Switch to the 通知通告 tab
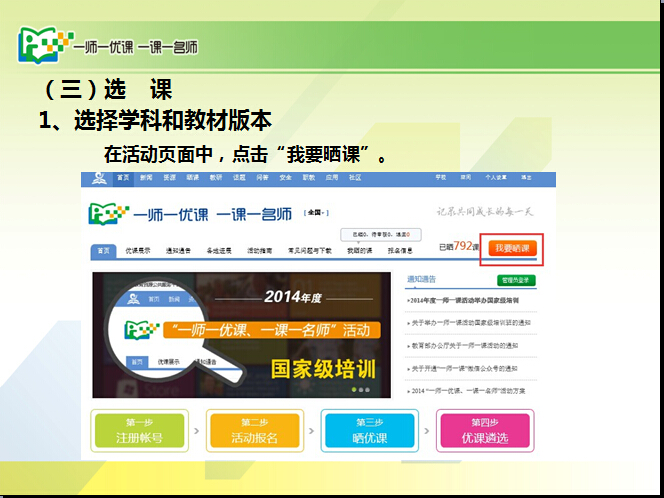The image size is (664, 498). [178, 251]
